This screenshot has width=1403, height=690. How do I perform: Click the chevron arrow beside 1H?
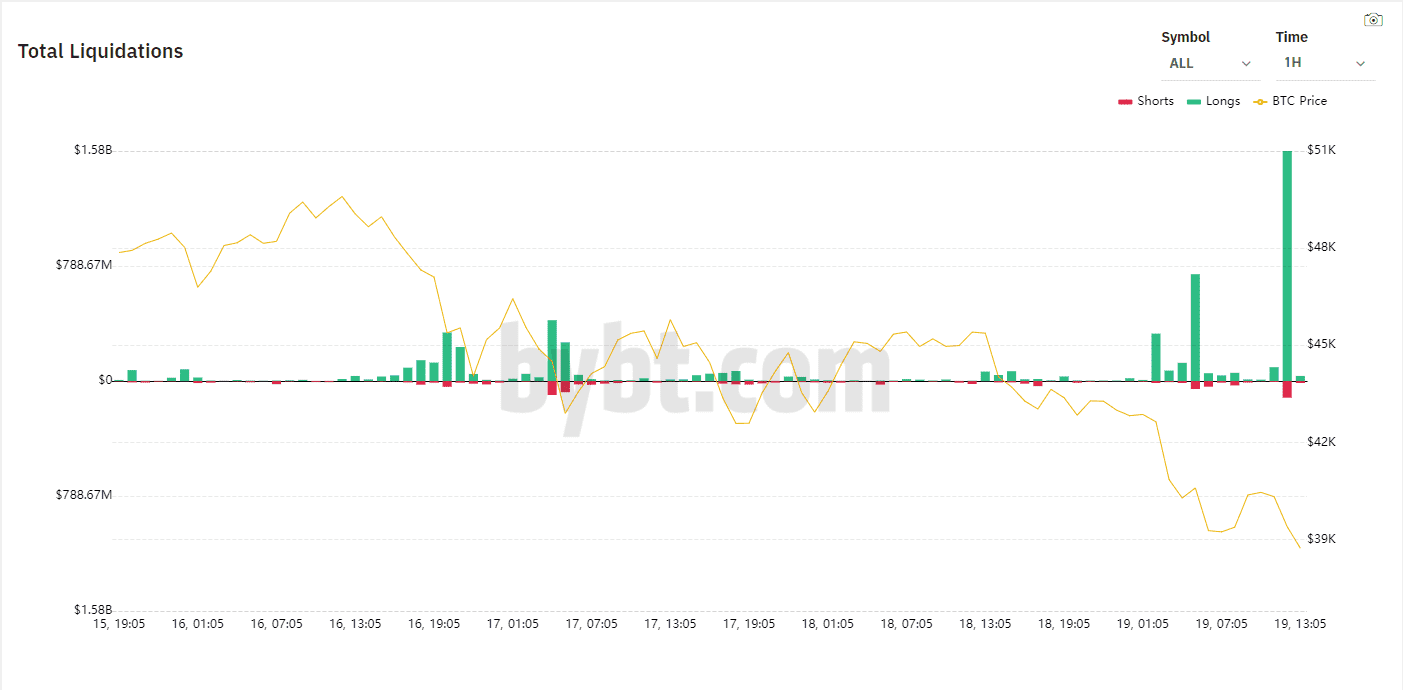[x=1360, y=63]
